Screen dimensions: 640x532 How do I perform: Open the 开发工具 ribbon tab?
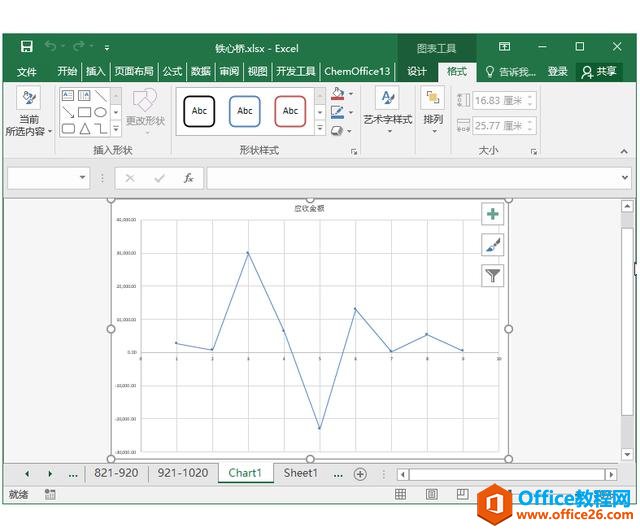pyautogui.click(x=296, y=71)
